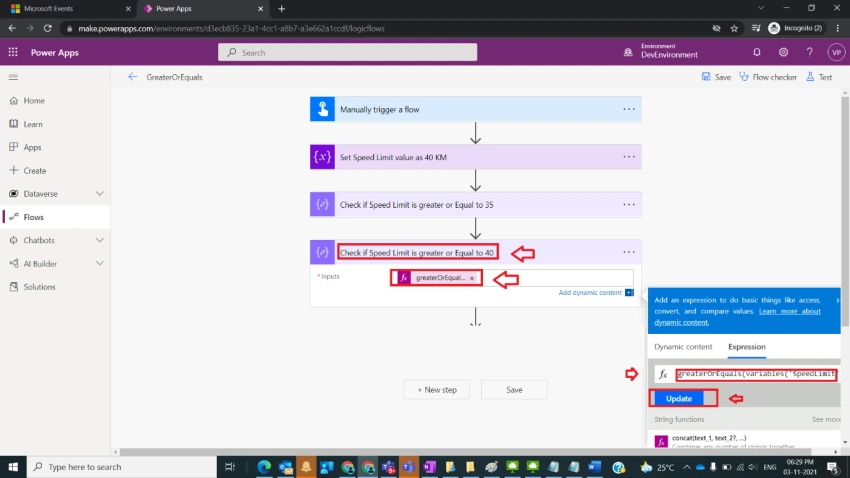Click the browser address bar
The height and width of the screenshot is (478, 850).
point(385,29)
